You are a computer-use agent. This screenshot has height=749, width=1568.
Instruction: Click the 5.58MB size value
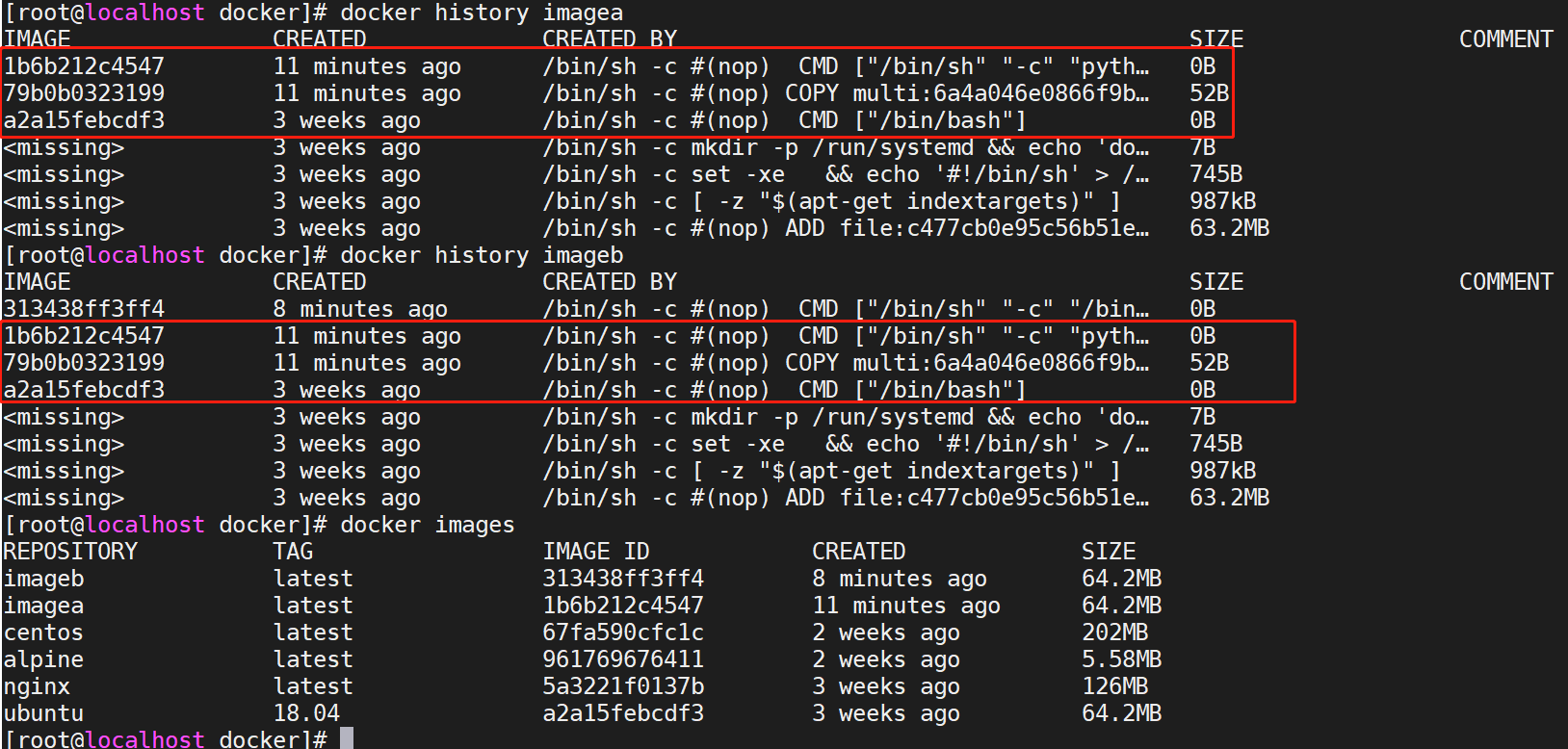tap(1121, 659)
